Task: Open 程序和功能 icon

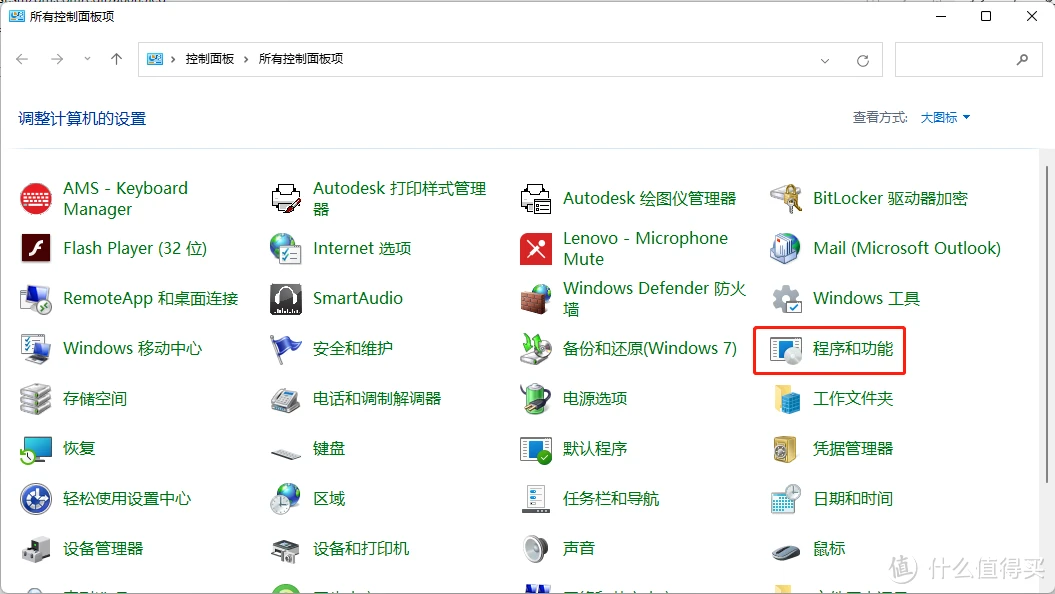Action: (x=786, y=350)
